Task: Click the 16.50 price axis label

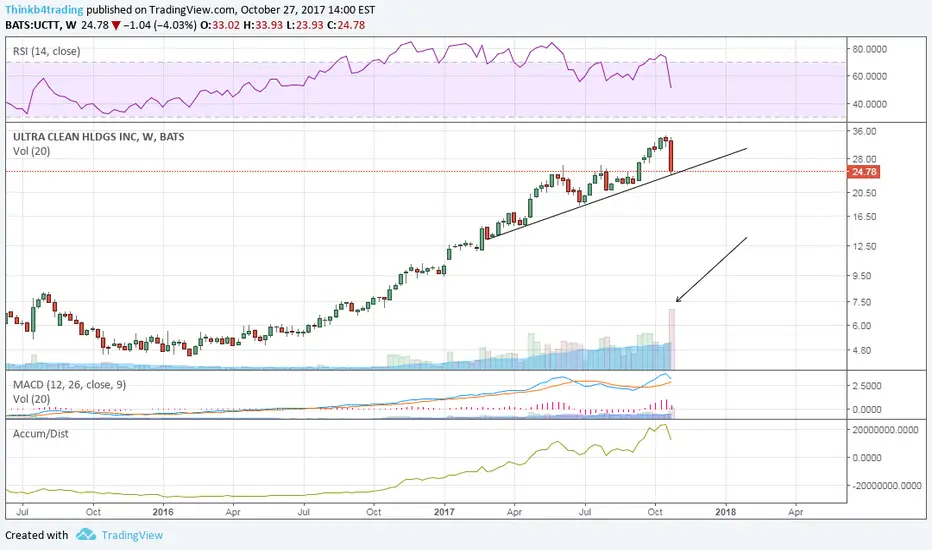Action: click(864, 217)
